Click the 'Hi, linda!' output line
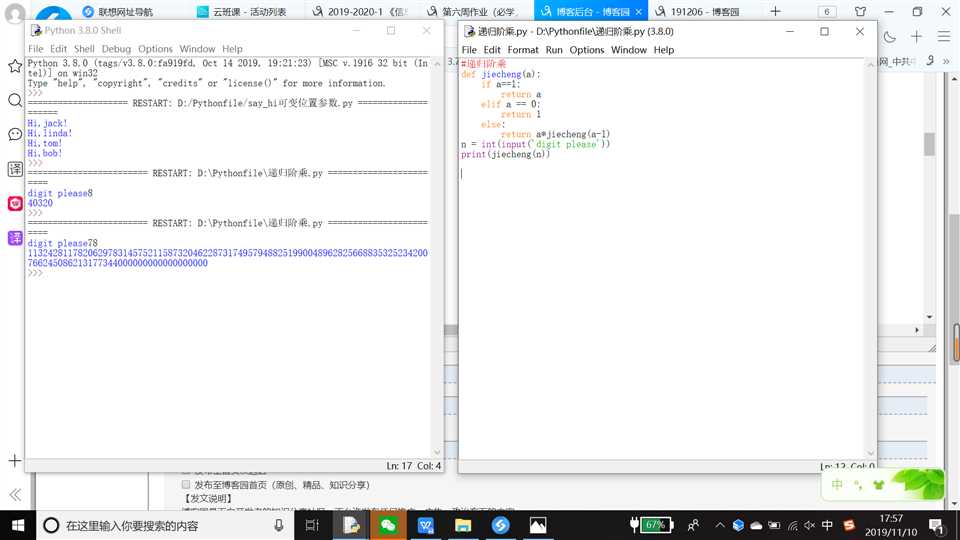 50,133
